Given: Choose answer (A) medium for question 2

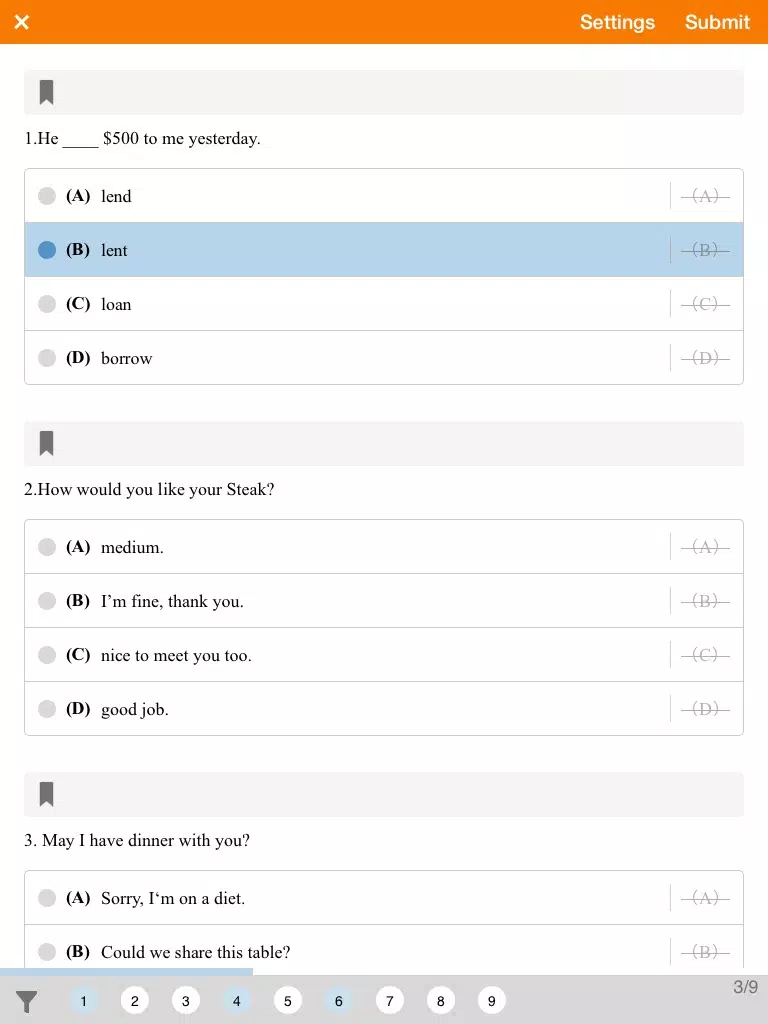Looking at the screenshot, I should pyautogui.click(x=347, y=547).
